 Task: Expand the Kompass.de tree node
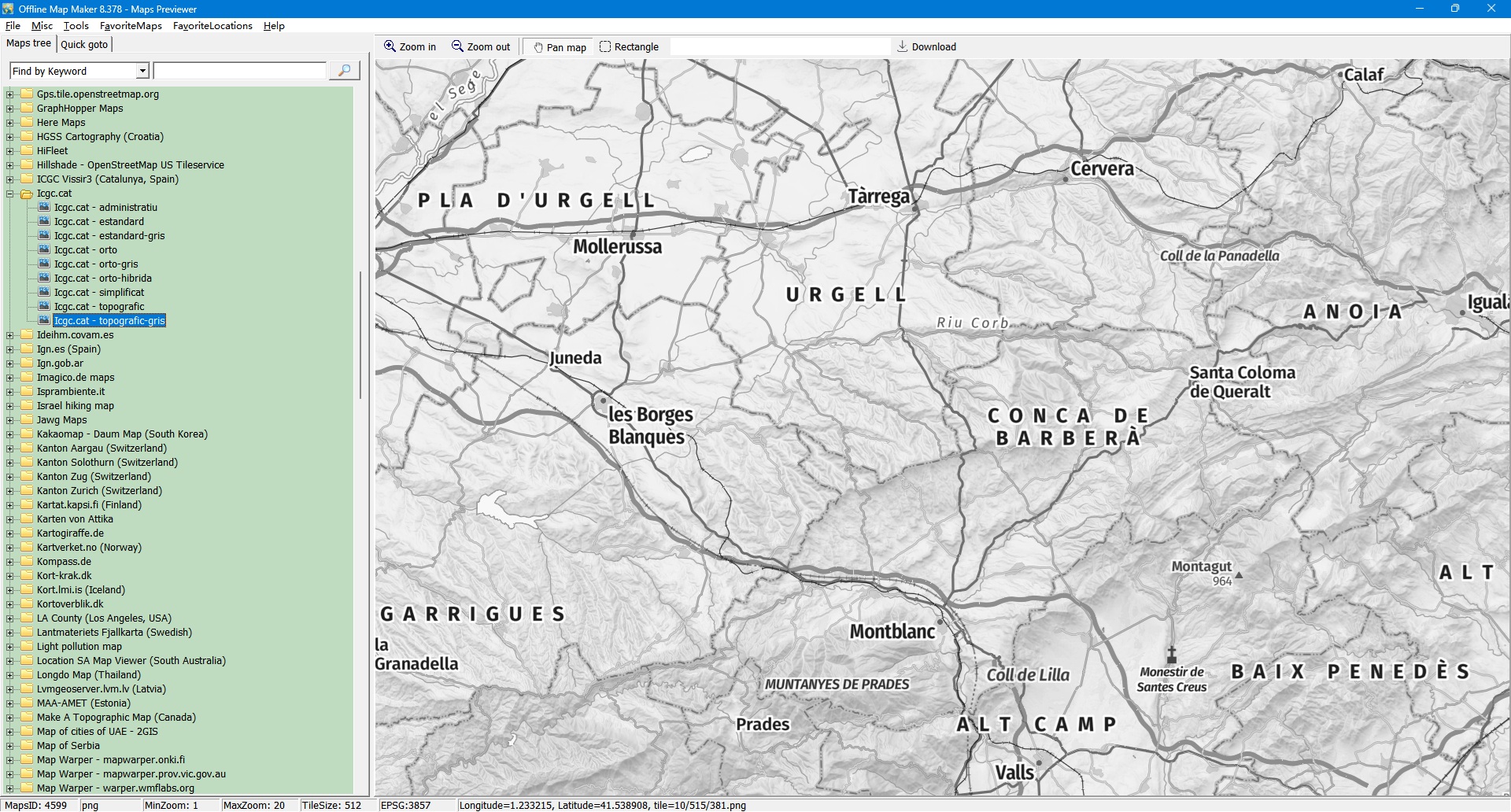pos(10,562)
